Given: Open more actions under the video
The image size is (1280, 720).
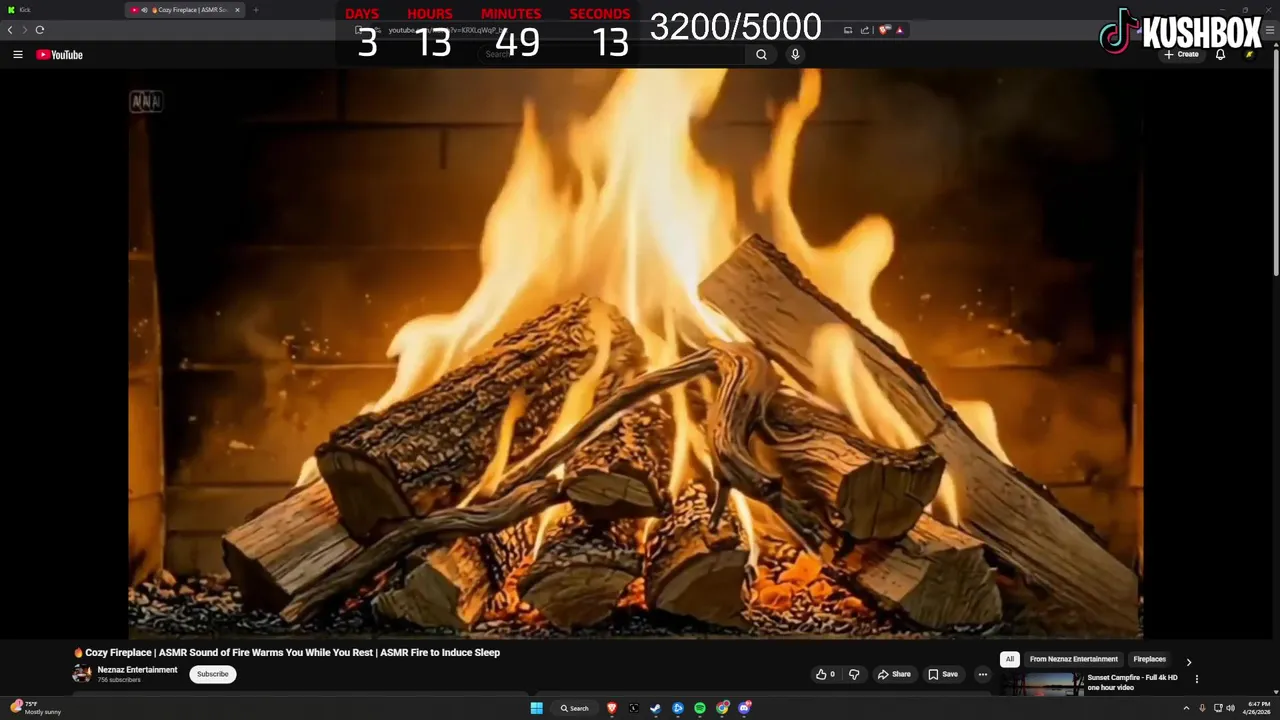Looking at the screenshot, I should point(983,674).
